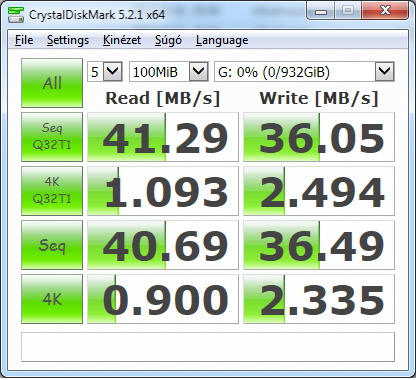This screenshot has width=416, height=380.
Task: Start the Seq Q32T1 test
Action: 52,137
